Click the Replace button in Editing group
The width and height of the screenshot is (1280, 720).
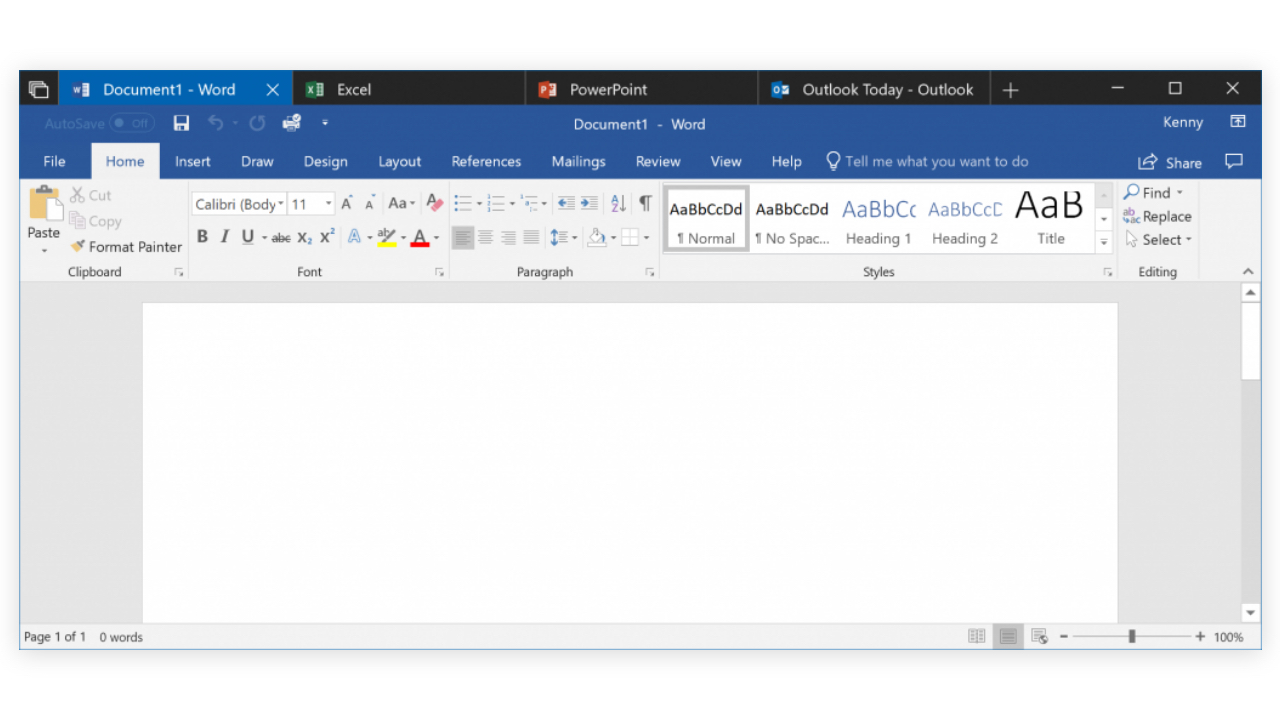pyautogui.click(x=1157, y=216)
